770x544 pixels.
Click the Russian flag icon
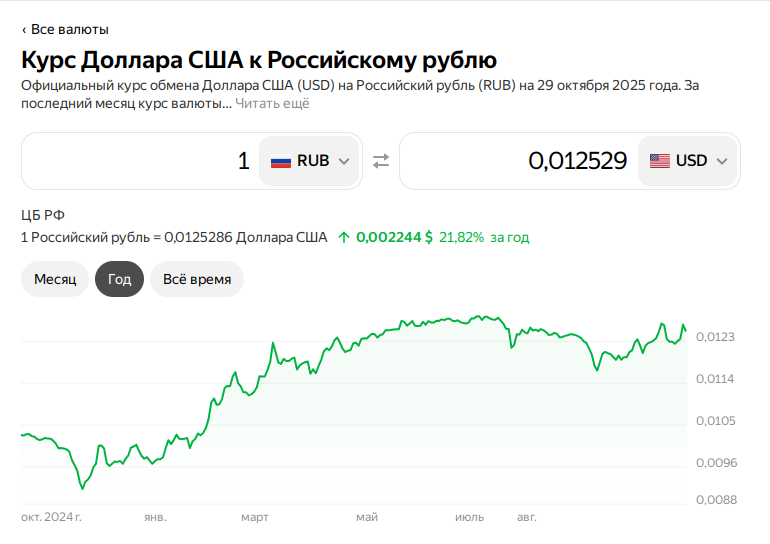(281, 161)
